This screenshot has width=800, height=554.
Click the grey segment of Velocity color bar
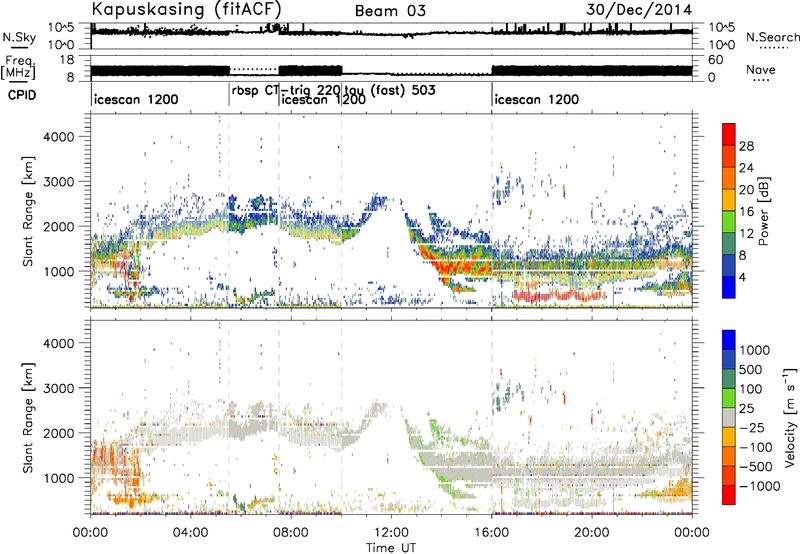pyautogui.click(x=729, y=417)
